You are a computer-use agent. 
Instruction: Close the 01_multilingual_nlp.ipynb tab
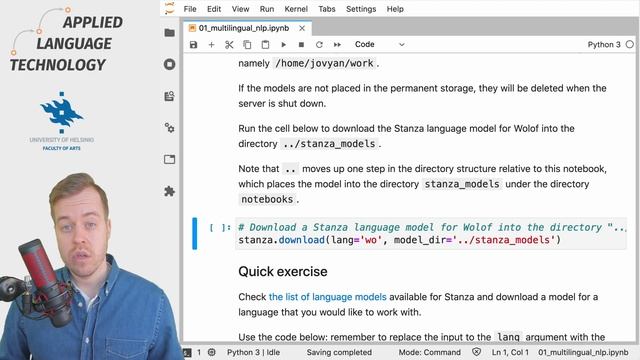click(x=302, y=28)
